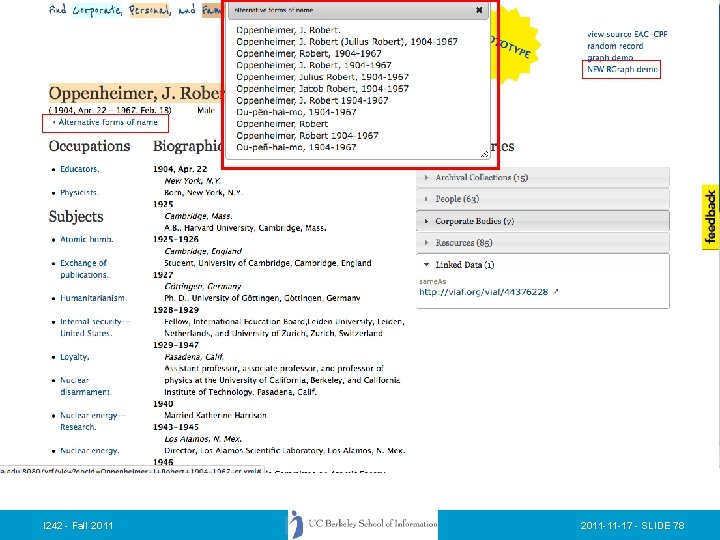
Task: Expand Corporate Bodies (7) section
Action: [x=543, y=221]
